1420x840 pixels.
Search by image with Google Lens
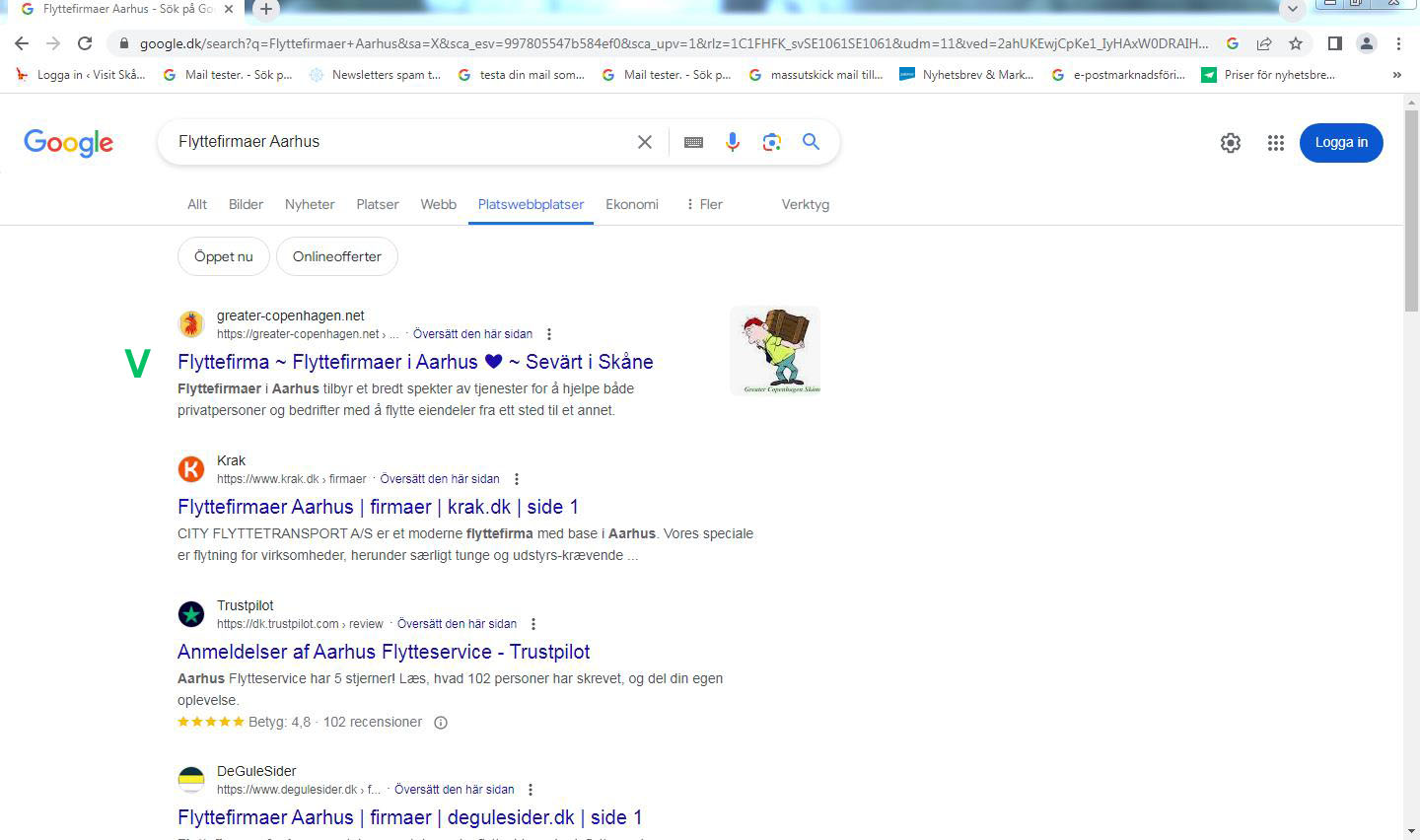click(772, 142)
